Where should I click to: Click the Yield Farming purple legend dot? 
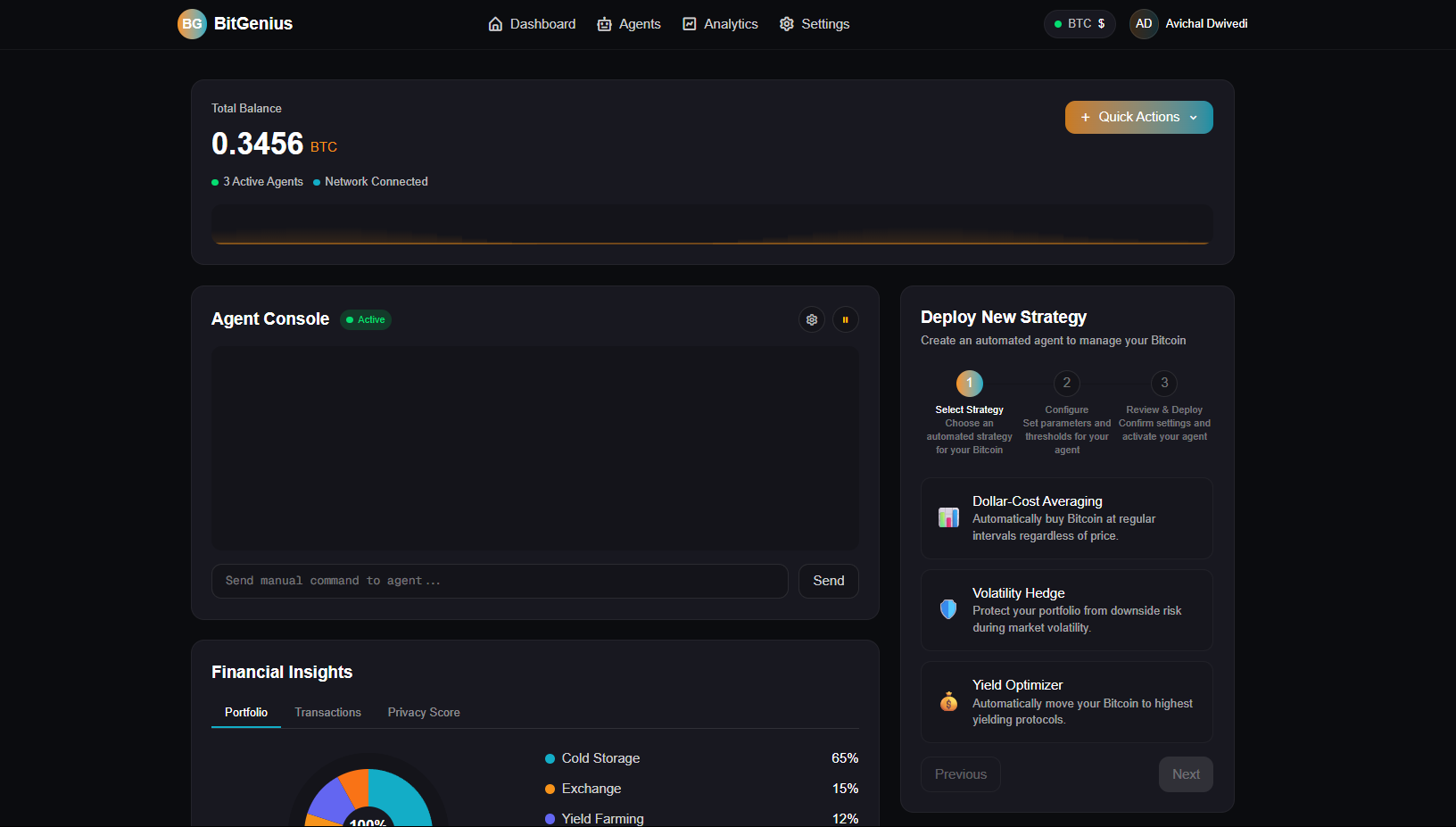[550, 819]
